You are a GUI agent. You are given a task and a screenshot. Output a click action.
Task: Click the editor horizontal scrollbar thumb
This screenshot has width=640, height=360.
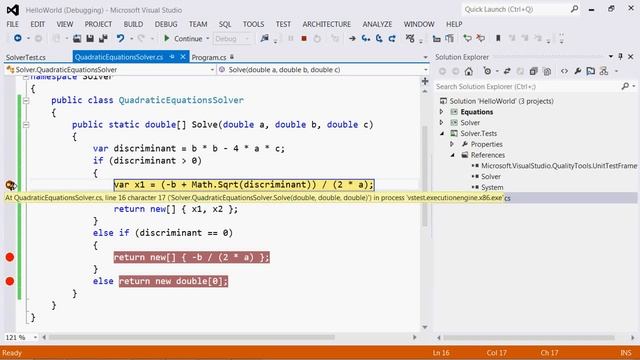[191, 338]
